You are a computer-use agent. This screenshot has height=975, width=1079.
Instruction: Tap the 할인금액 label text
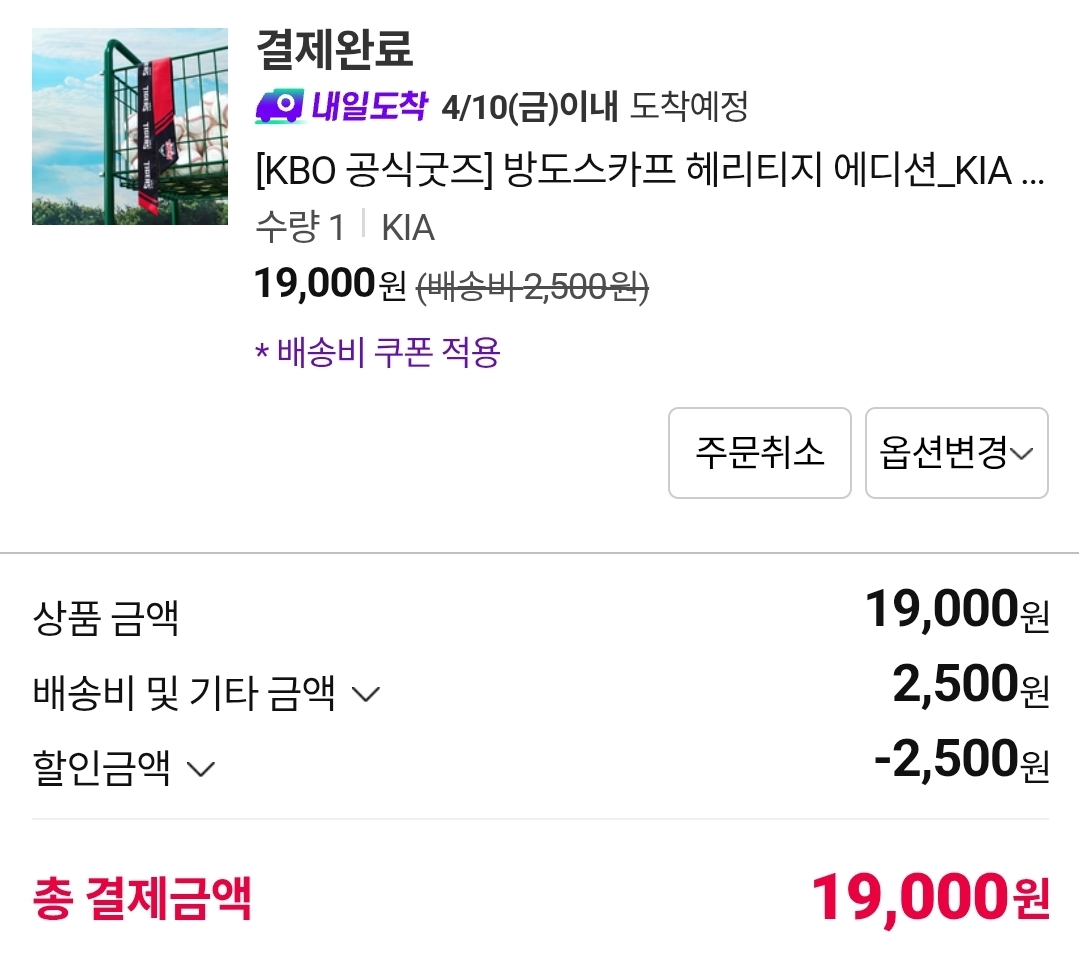101,769
